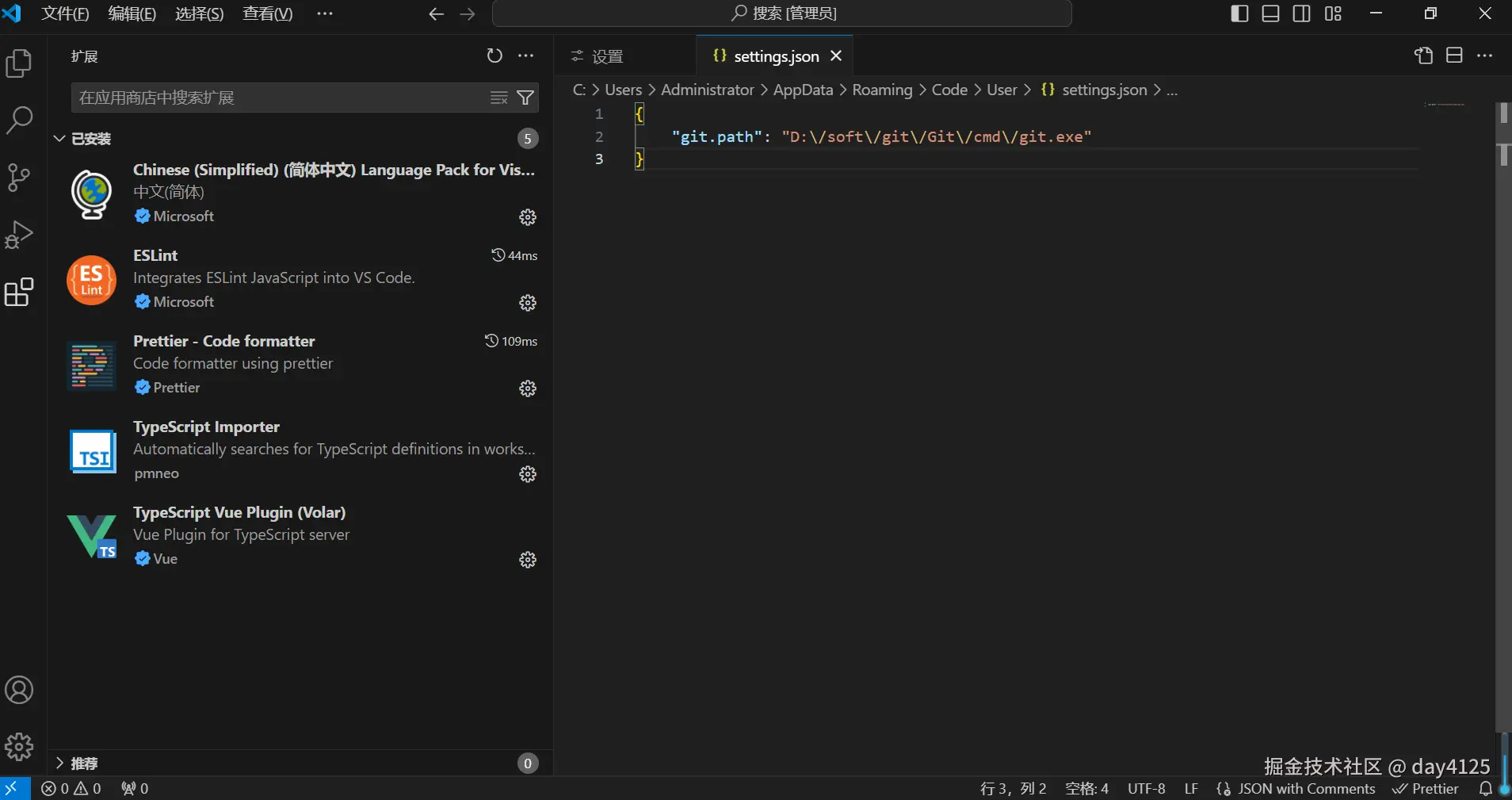Image resolution: width=1512 pixels, height=800 pixels.
Task: Open Run and Debug view
Action: coord(19,235)
